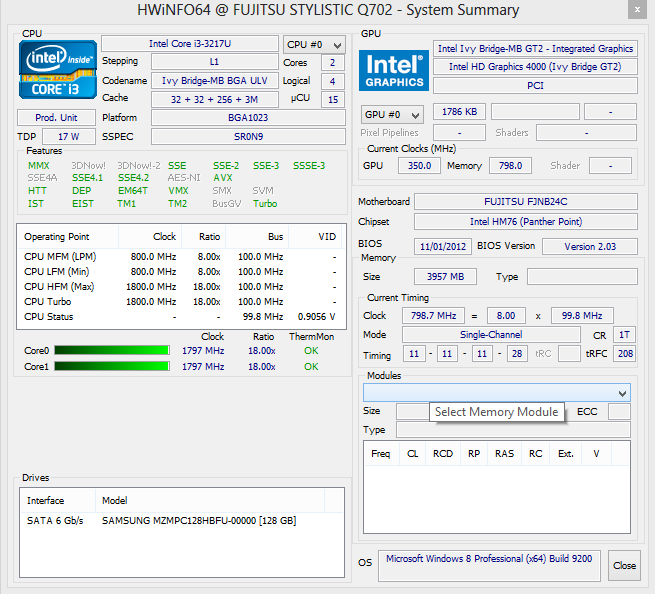Click the Operating Point column header
The height and width of the screenshot is (594, 655).
68,237
